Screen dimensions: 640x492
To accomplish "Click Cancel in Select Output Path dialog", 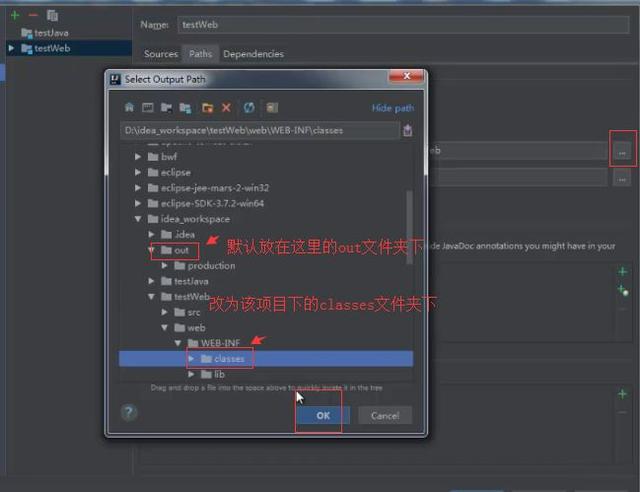I will 385,415.
